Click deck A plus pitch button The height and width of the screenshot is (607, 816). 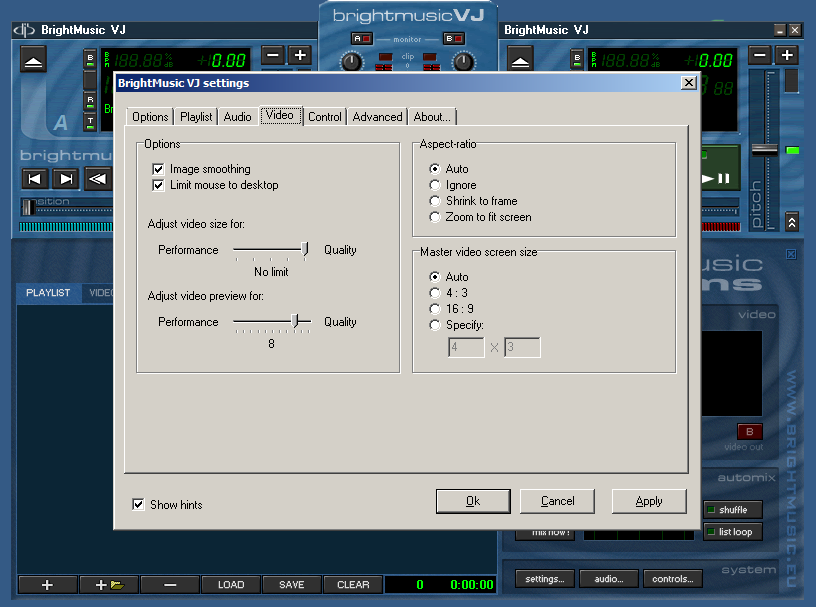[x=300, y=55]
